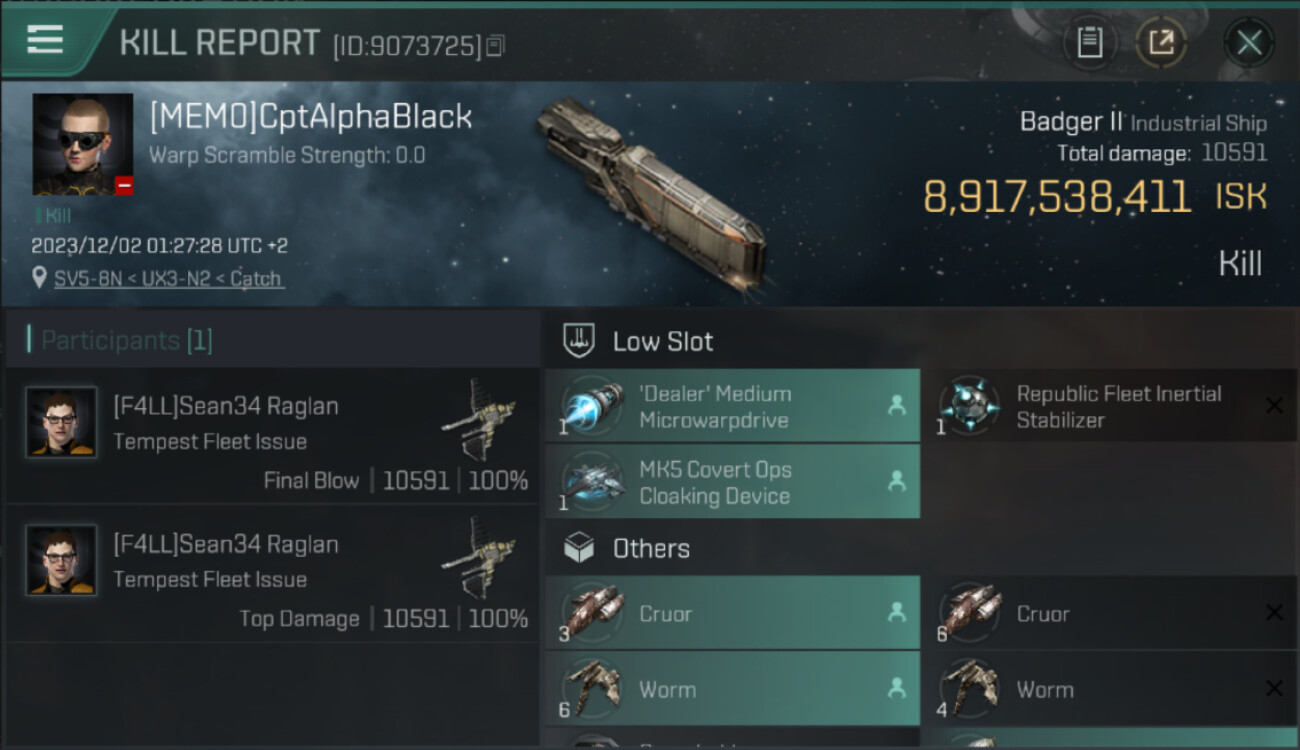This screenshot has width=1300, height=750.
Task: Click the Others section header
Action: pyautogui.click(x=650, y=548)
